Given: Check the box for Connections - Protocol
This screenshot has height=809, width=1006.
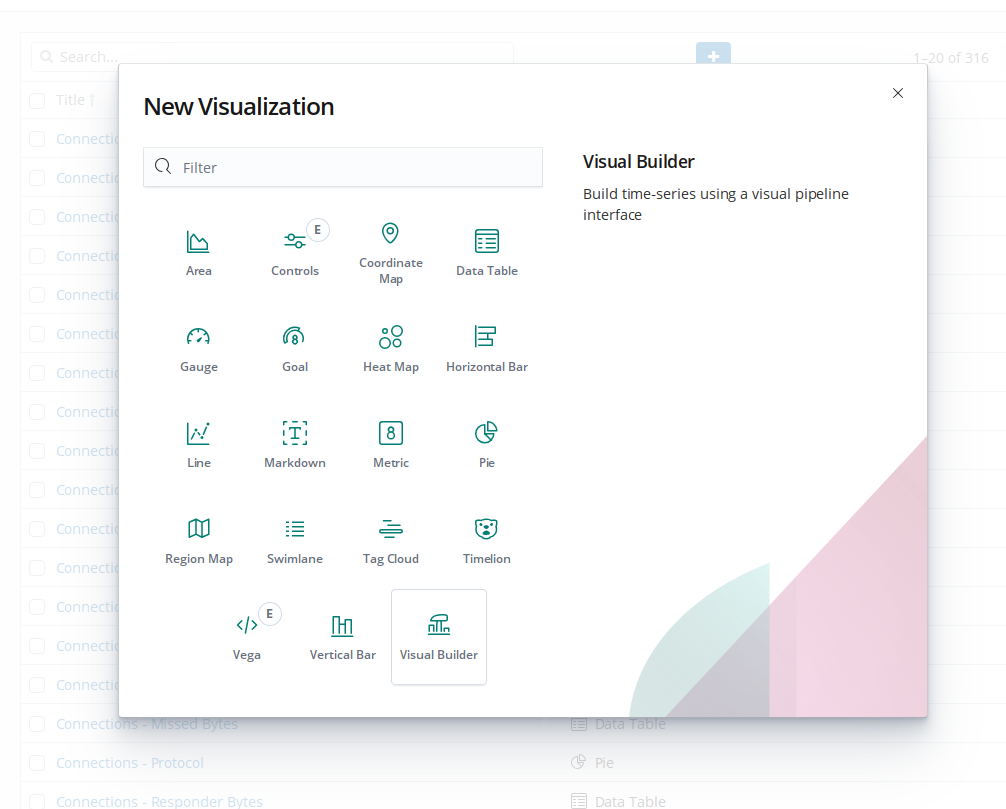Looking at the screenshot, I should [x=37, y=763].
